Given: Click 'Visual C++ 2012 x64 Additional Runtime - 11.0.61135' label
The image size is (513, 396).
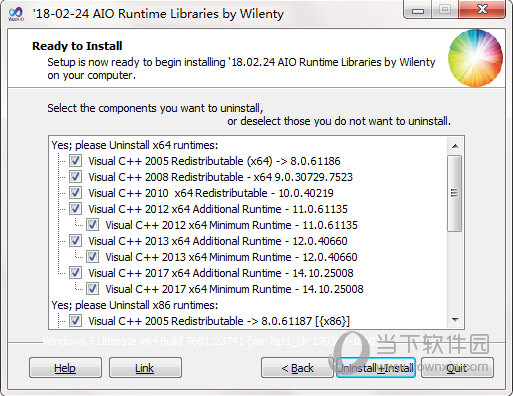Looking at the screenshot, I should pos(218,209).
